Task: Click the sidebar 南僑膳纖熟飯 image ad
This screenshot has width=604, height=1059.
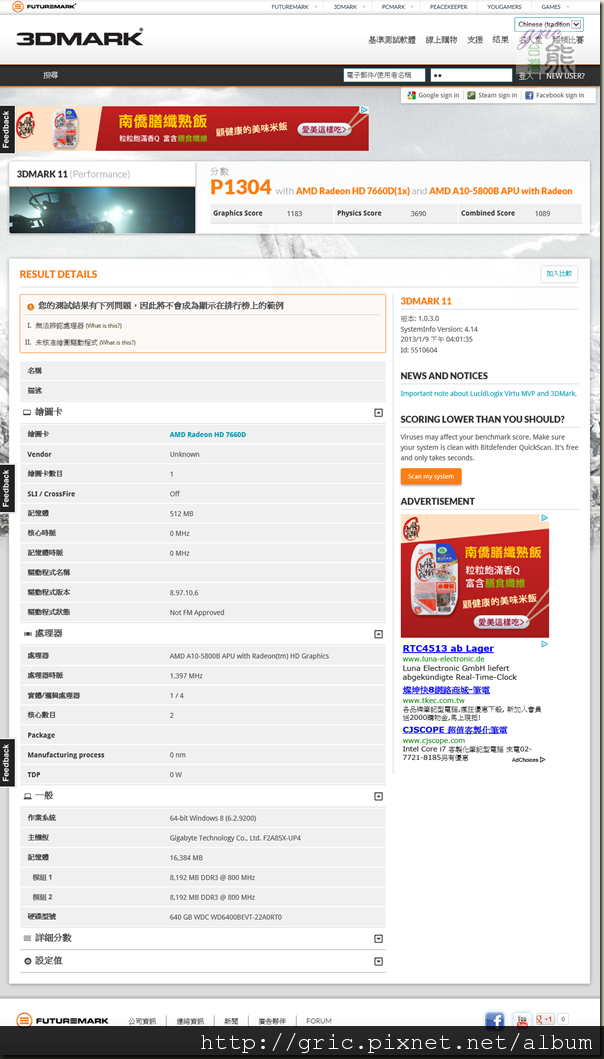Action: pos(475,576)
